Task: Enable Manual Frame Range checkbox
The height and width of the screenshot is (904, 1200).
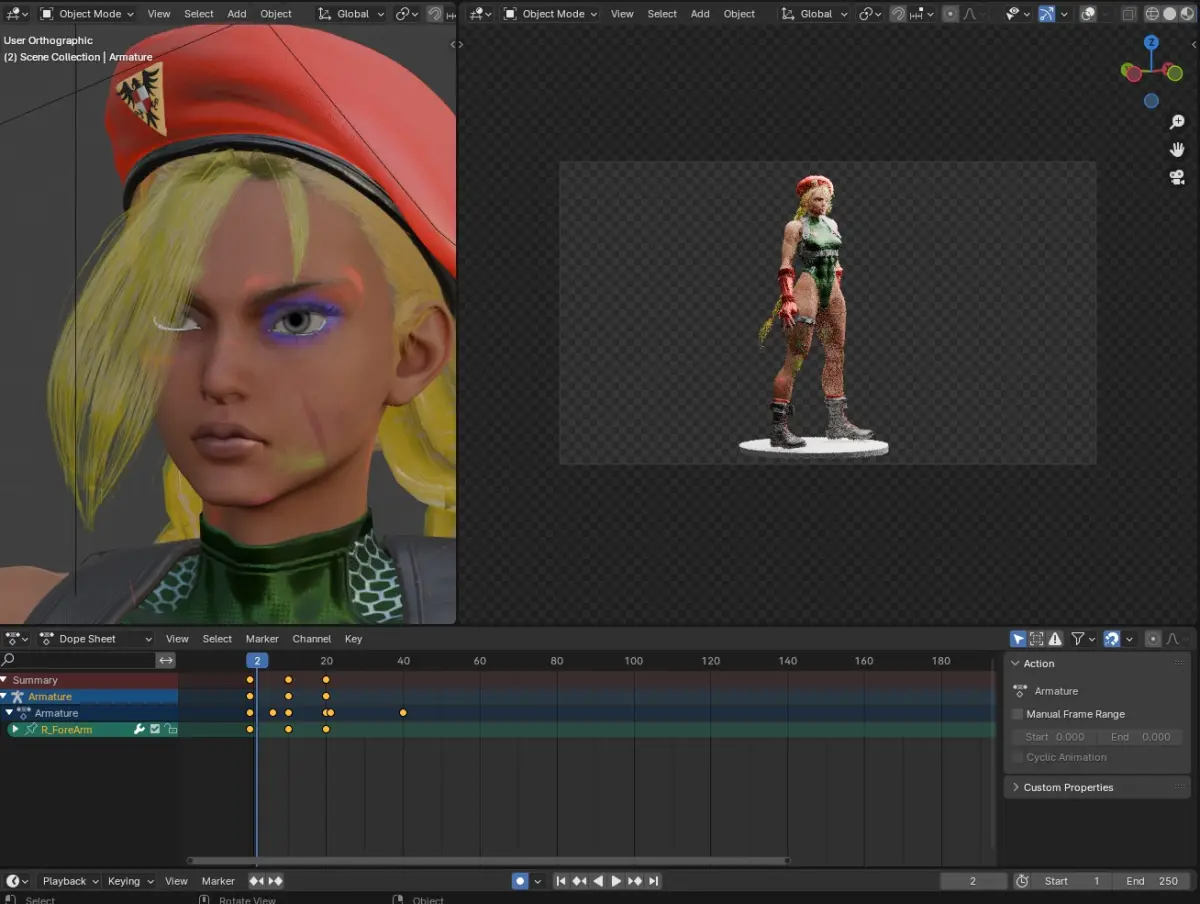Action: pos(1018,714)
